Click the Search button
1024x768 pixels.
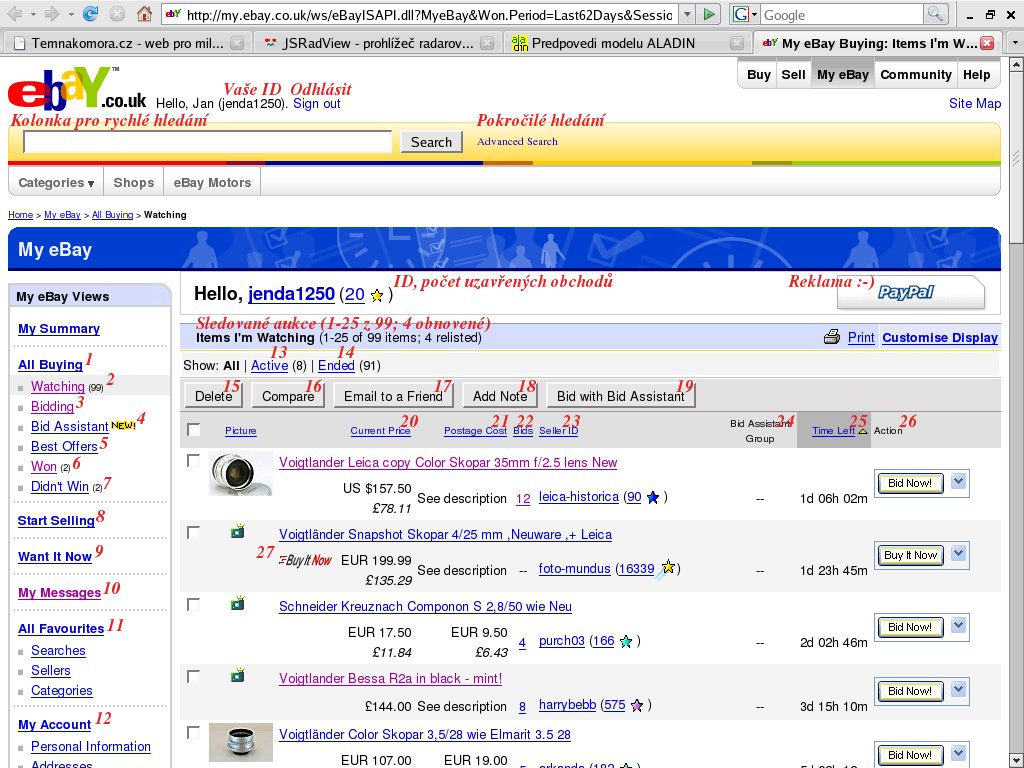click(x=431, y=142)
